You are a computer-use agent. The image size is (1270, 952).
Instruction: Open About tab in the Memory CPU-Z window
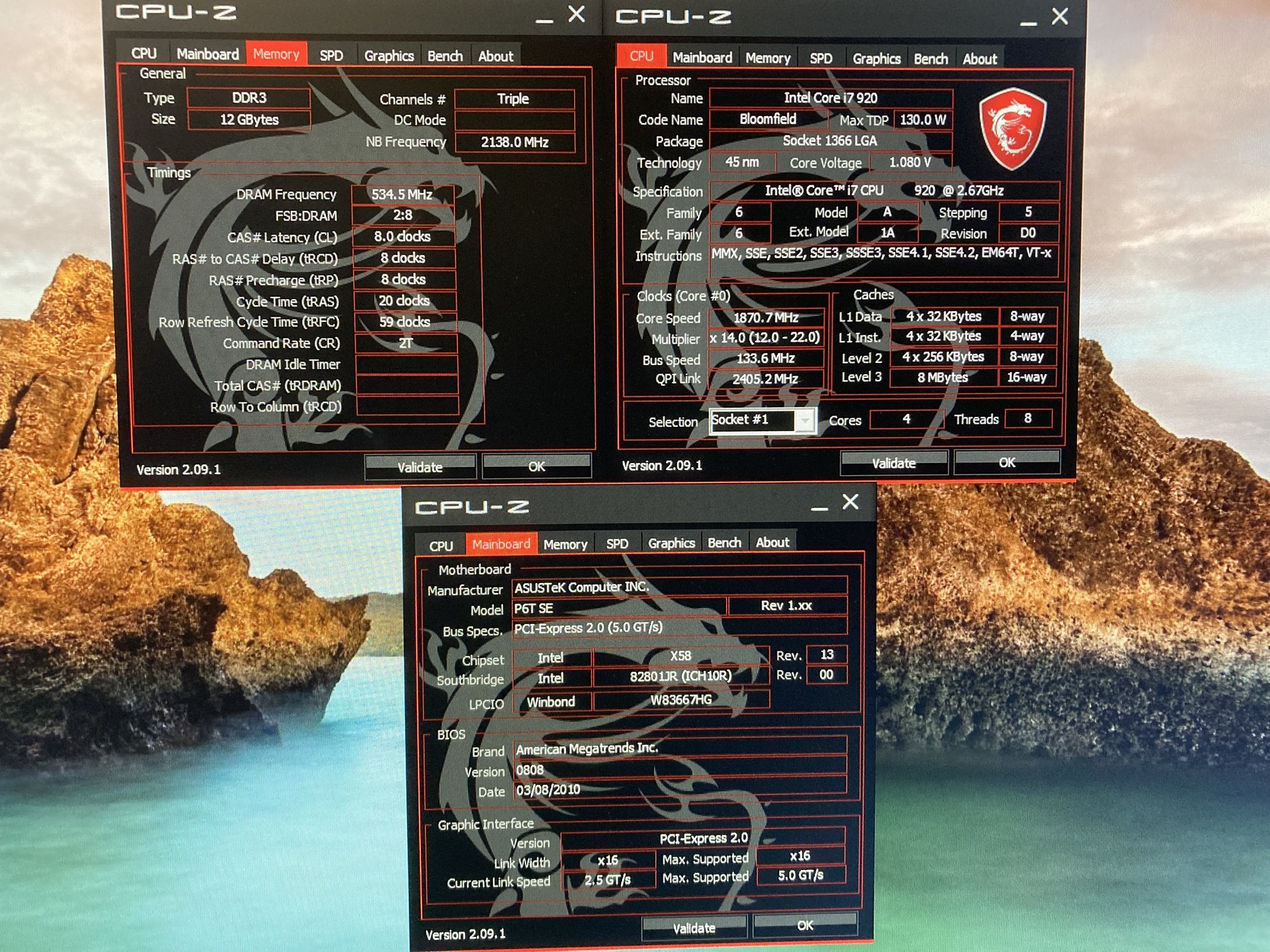(x=496, y=56)
